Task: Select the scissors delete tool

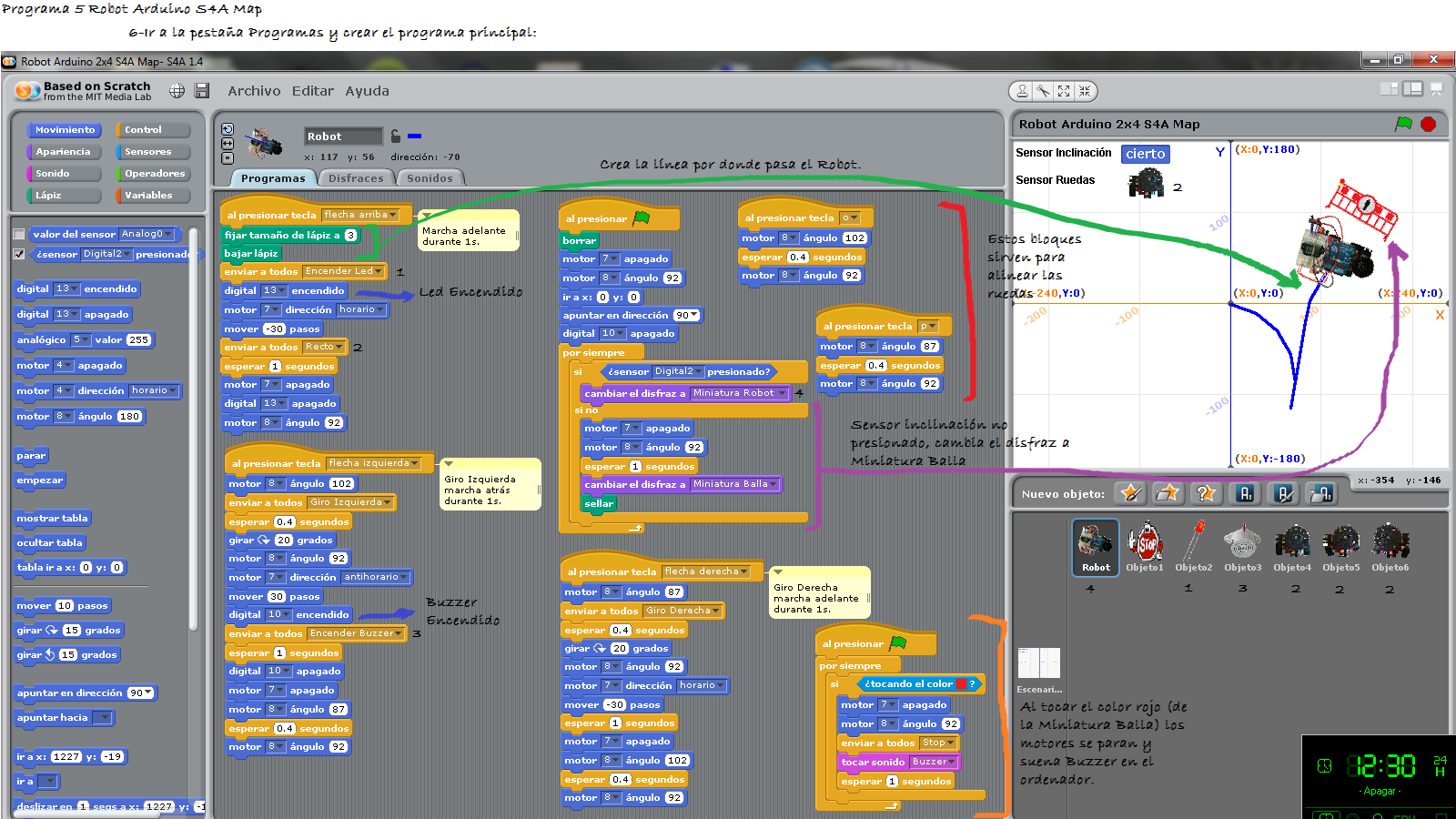Action: (x=1043, y=90)
